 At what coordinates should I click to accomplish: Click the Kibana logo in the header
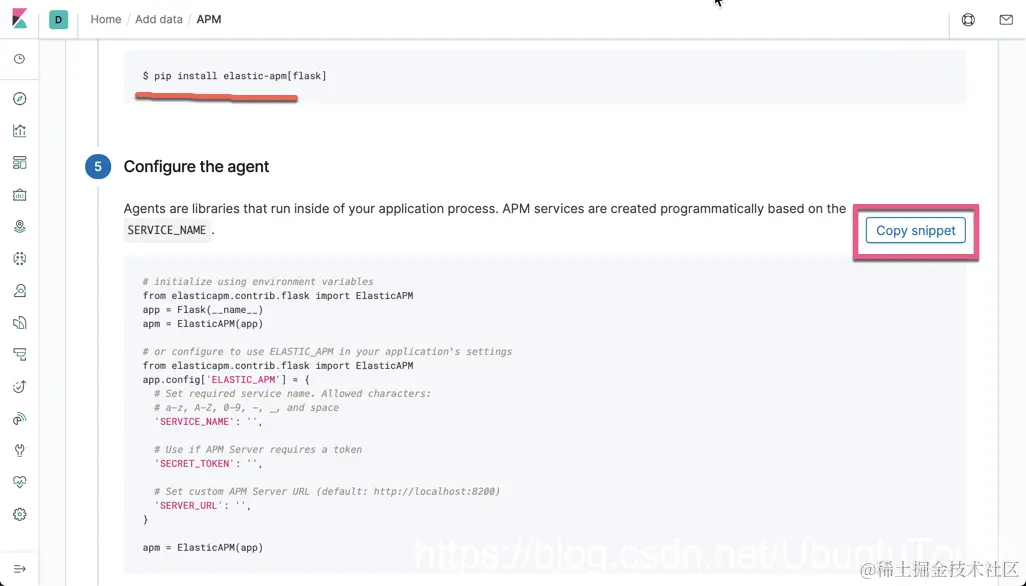tap(20, 19)
